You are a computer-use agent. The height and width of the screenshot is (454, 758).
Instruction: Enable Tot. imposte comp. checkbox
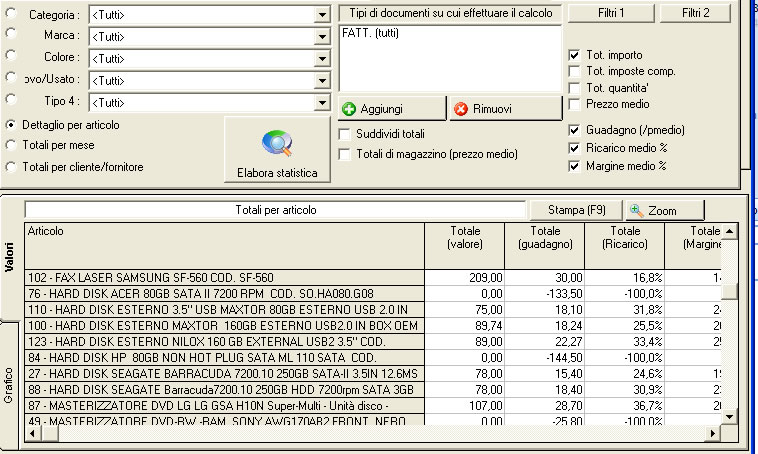tap(574, 71)
